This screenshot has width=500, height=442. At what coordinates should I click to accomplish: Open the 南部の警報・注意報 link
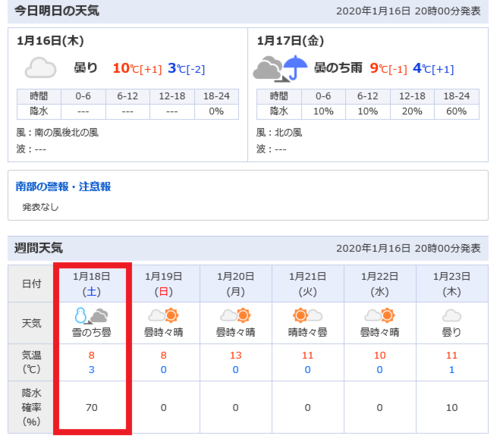(63, 187)
